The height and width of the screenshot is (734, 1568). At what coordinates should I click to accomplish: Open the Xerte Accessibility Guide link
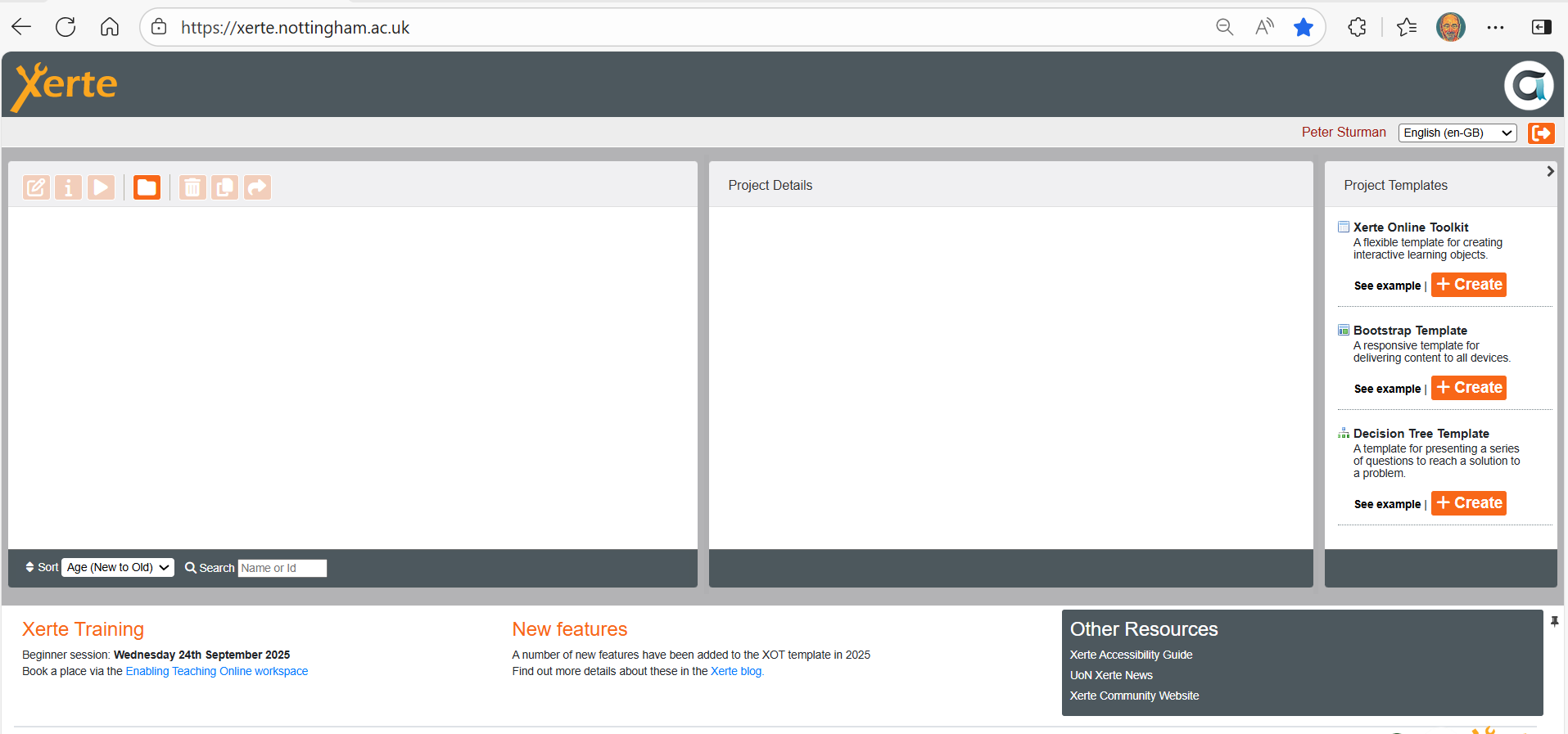1131,655
